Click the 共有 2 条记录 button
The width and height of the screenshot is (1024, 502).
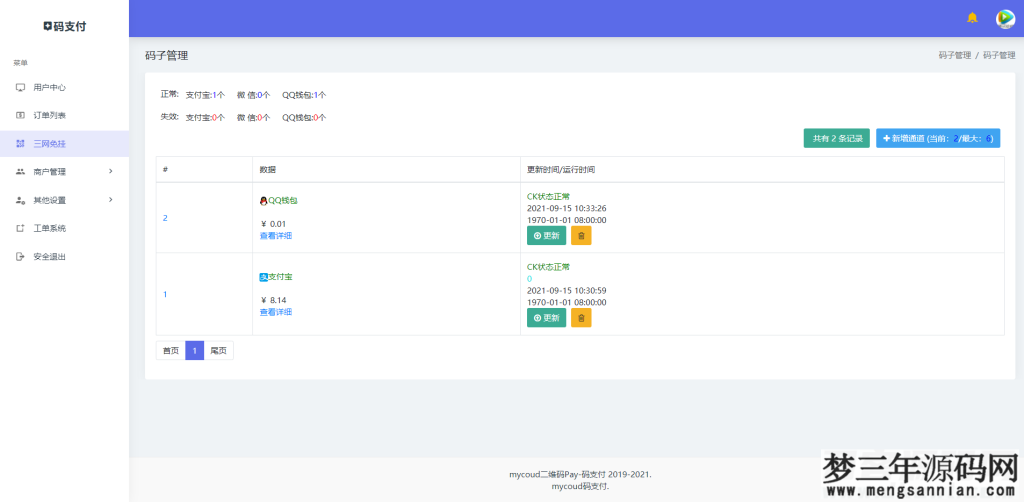pyautogui.click(x=836, y=138)
